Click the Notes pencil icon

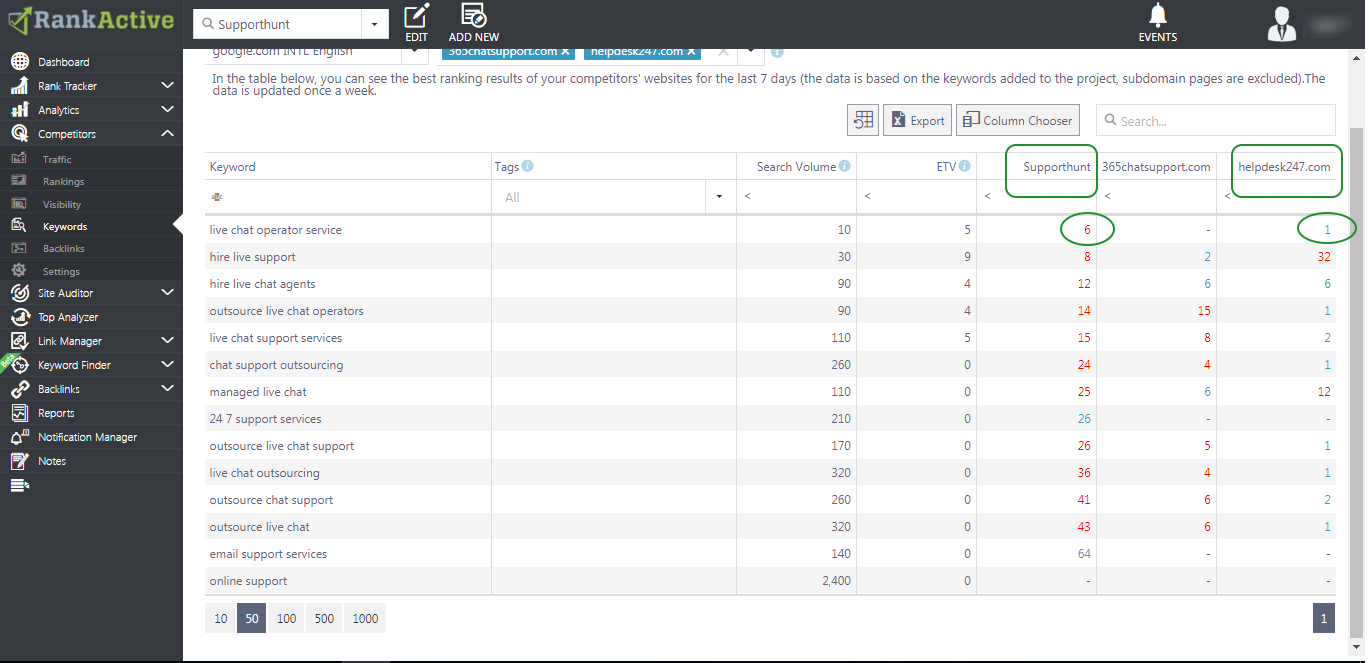tap(20, 461)
